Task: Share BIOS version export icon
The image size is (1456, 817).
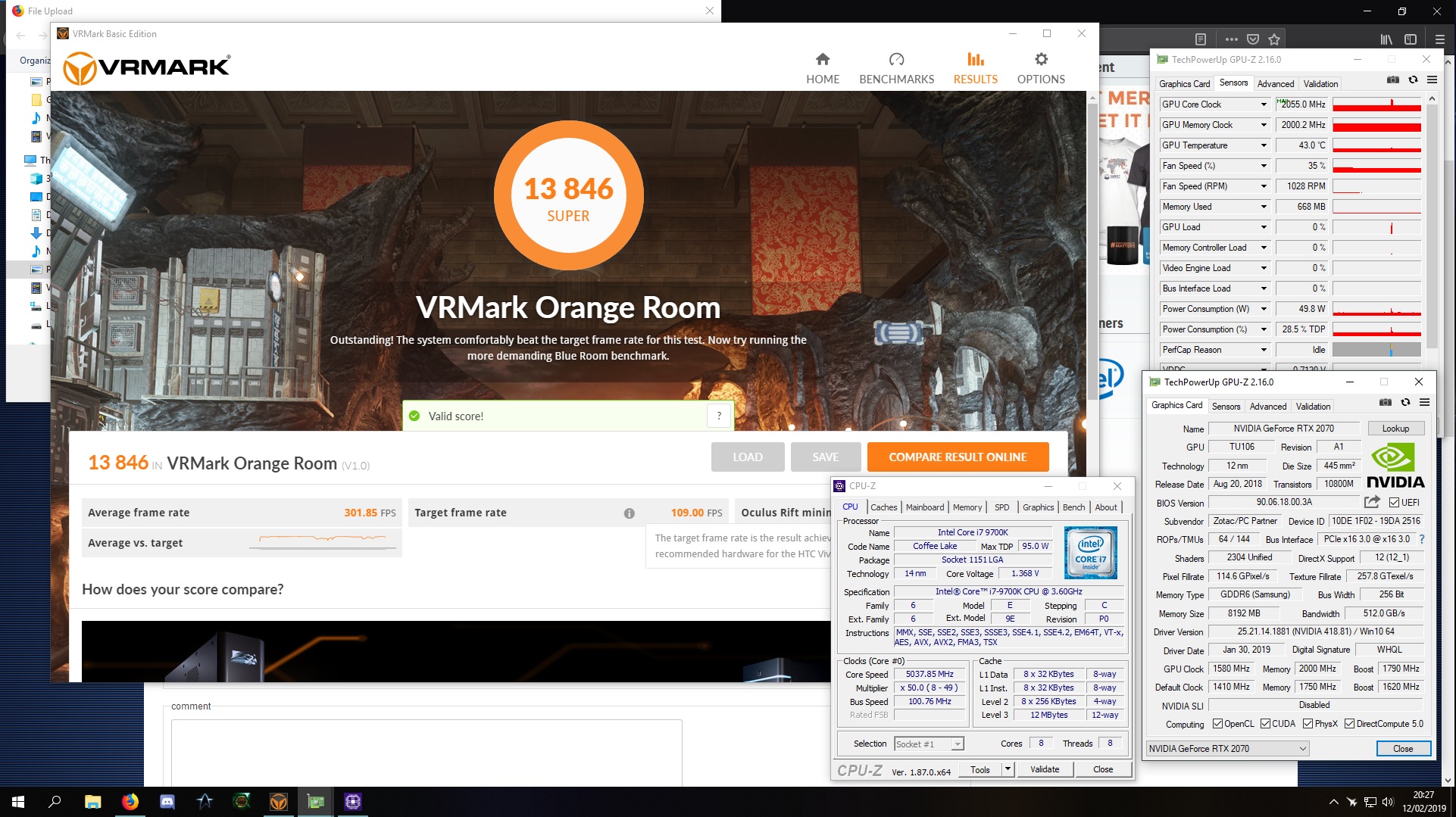Action: click(1372, 501)
